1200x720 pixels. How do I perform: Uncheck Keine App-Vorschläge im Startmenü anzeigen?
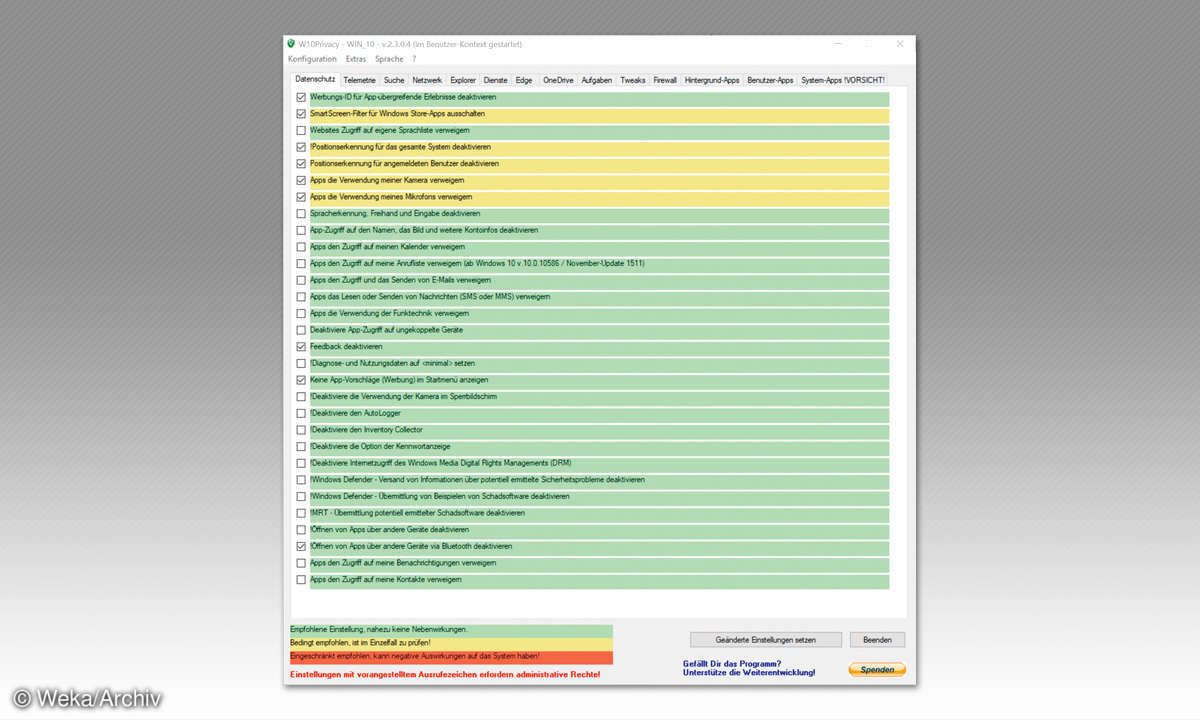point(301,380)
